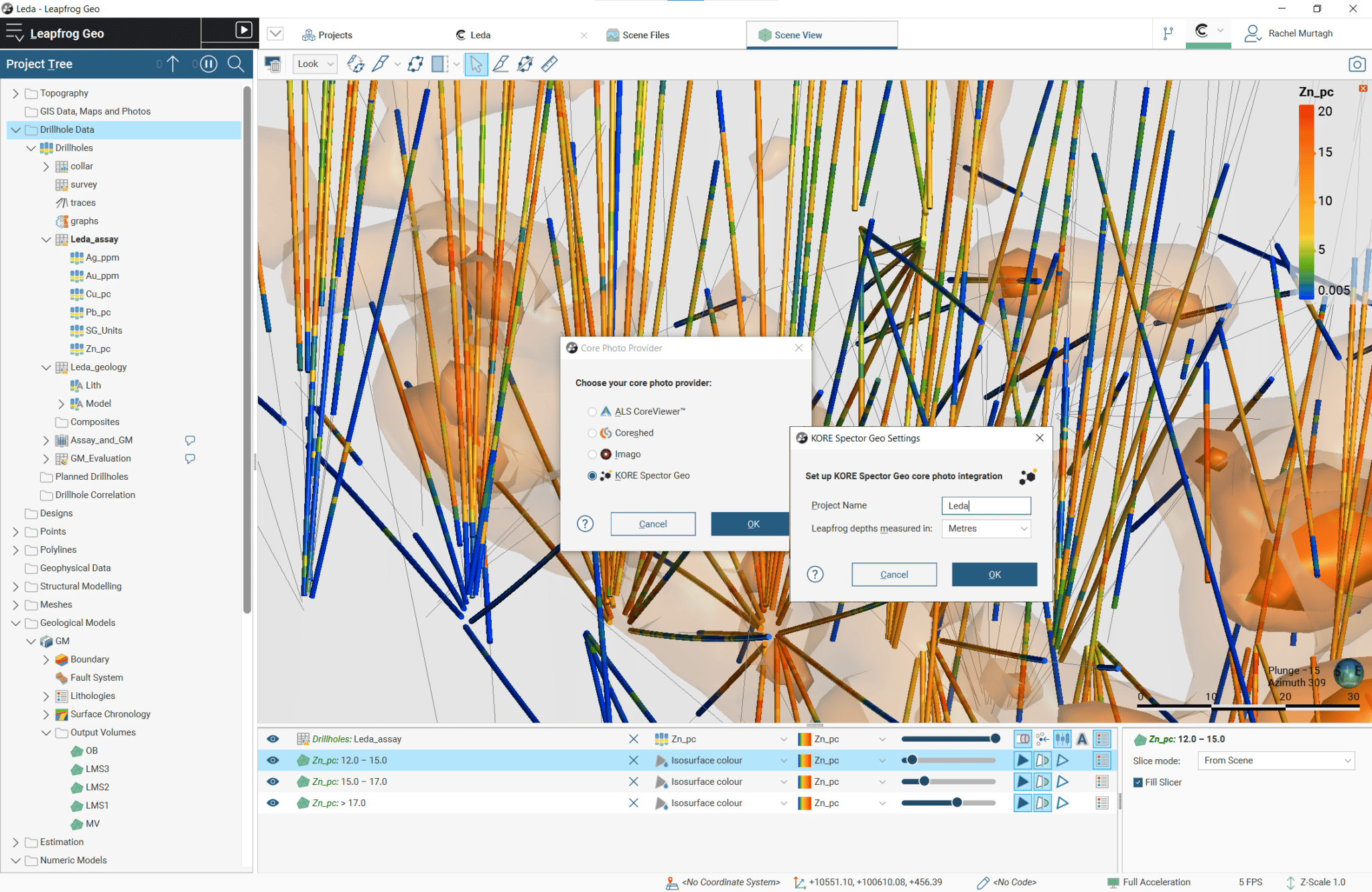The image size is (1372, 892).
Task: Collapse the Leda_assay table
Action: click(46, 239)
